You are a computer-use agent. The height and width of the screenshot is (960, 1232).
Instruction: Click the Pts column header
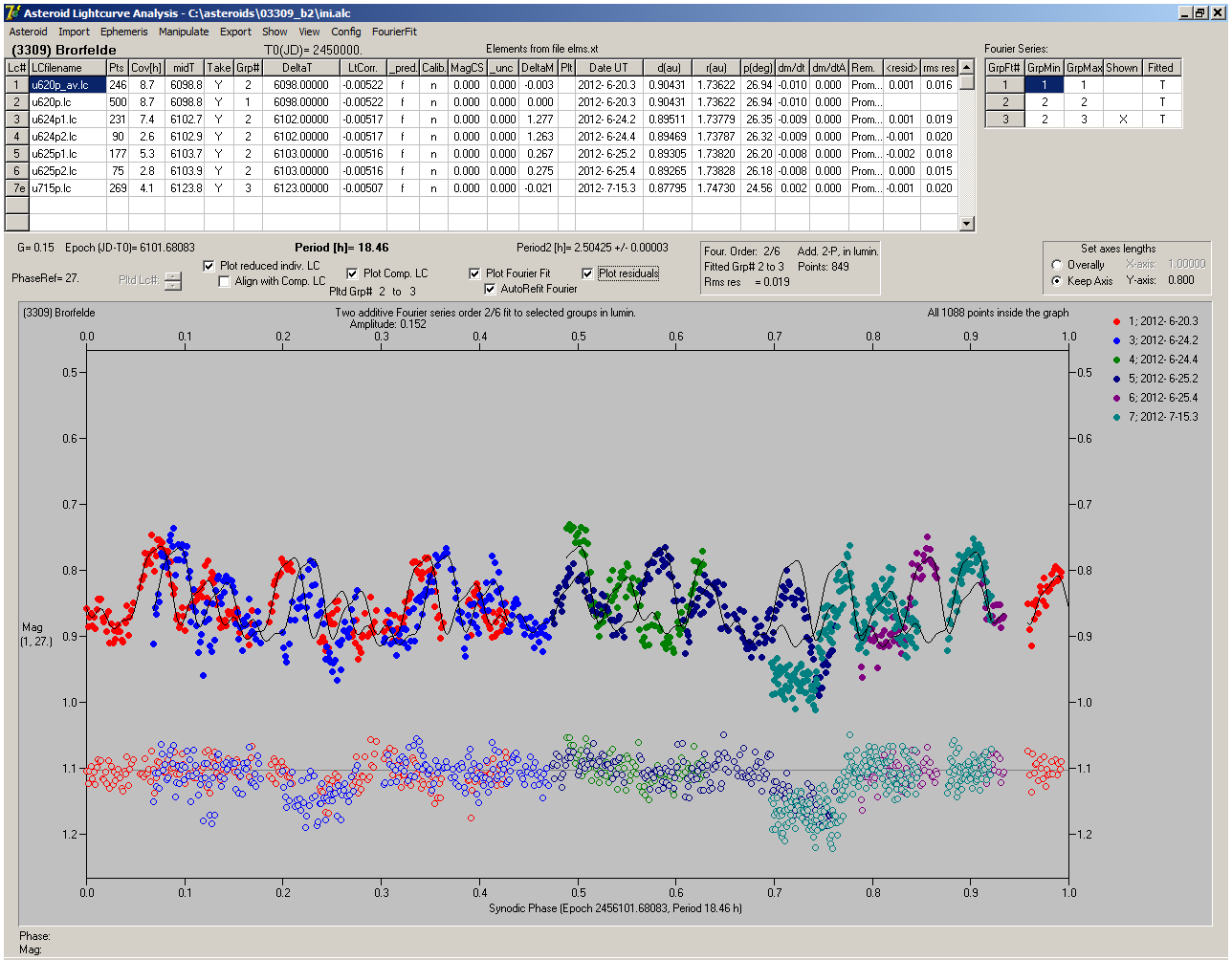point(117,68)
